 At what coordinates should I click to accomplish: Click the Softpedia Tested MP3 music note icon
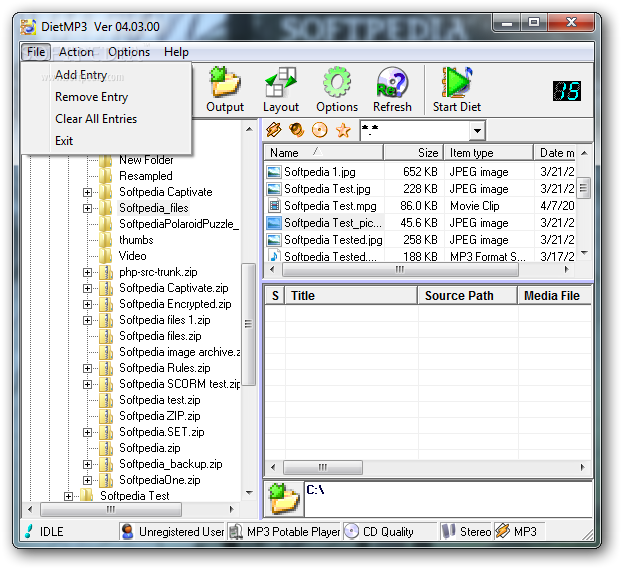click(x=274, y=256)
